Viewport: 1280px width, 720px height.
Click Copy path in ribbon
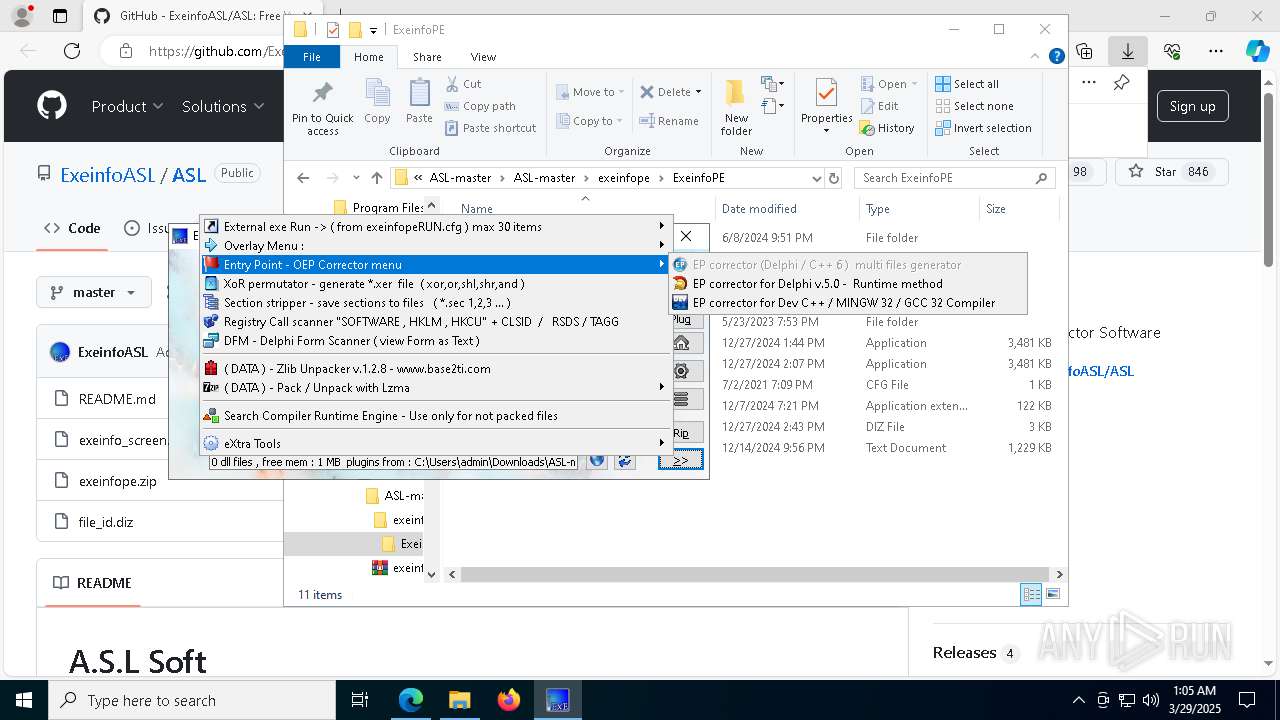(x=481, y=106)
